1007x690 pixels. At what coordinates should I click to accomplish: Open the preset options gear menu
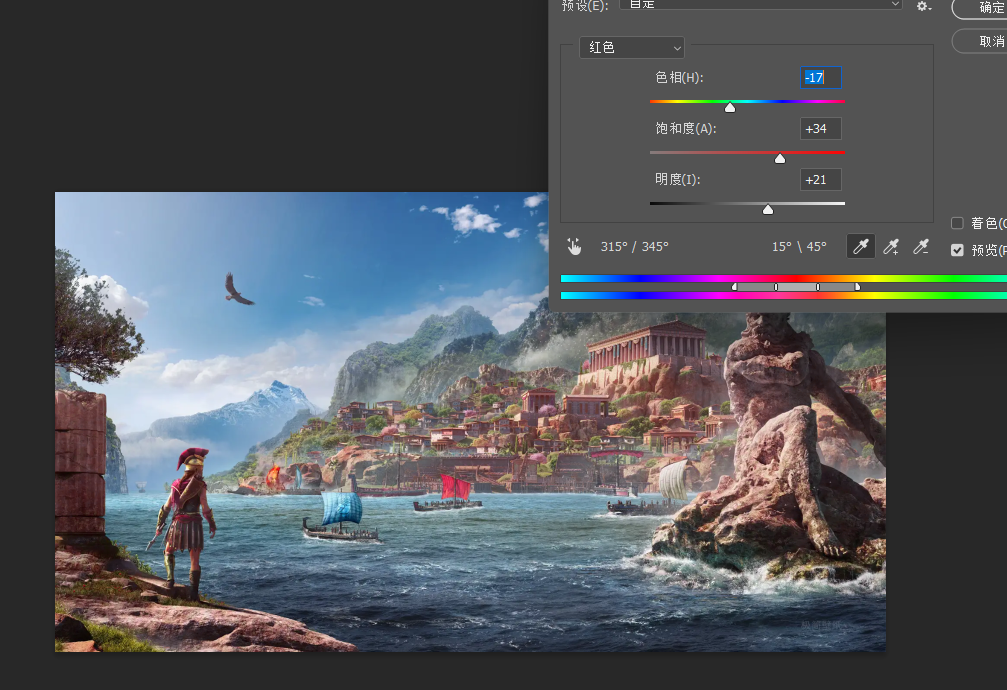click(x=924, y=6)
